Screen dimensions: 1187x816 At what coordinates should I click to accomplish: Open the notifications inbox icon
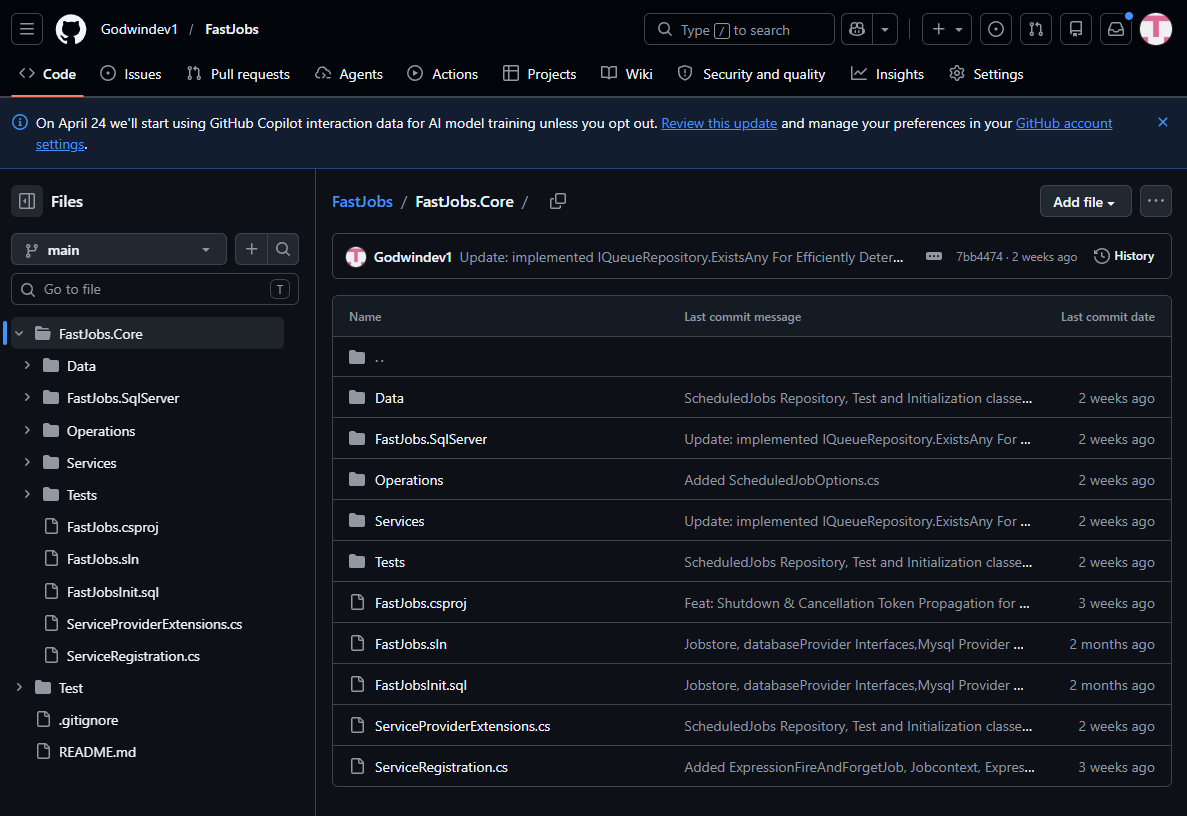pos(1115,29)
